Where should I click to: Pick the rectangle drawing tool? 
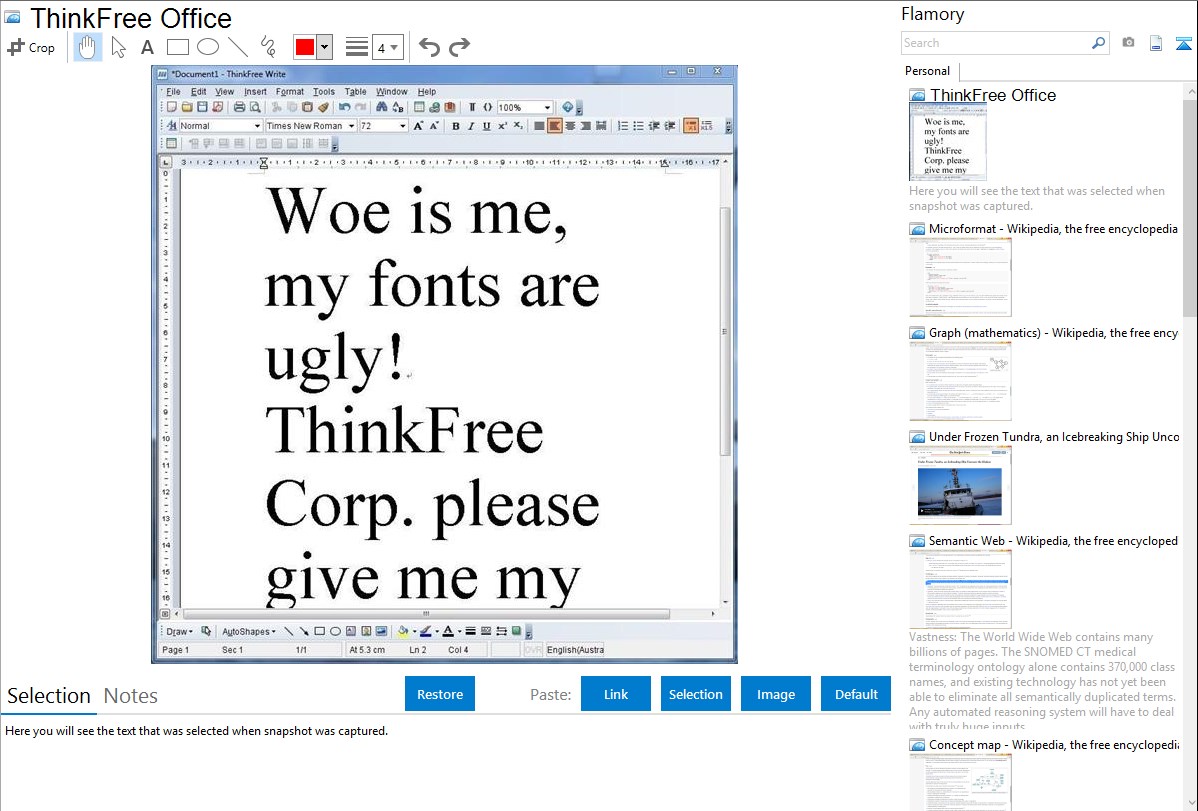tap(177, 47)
